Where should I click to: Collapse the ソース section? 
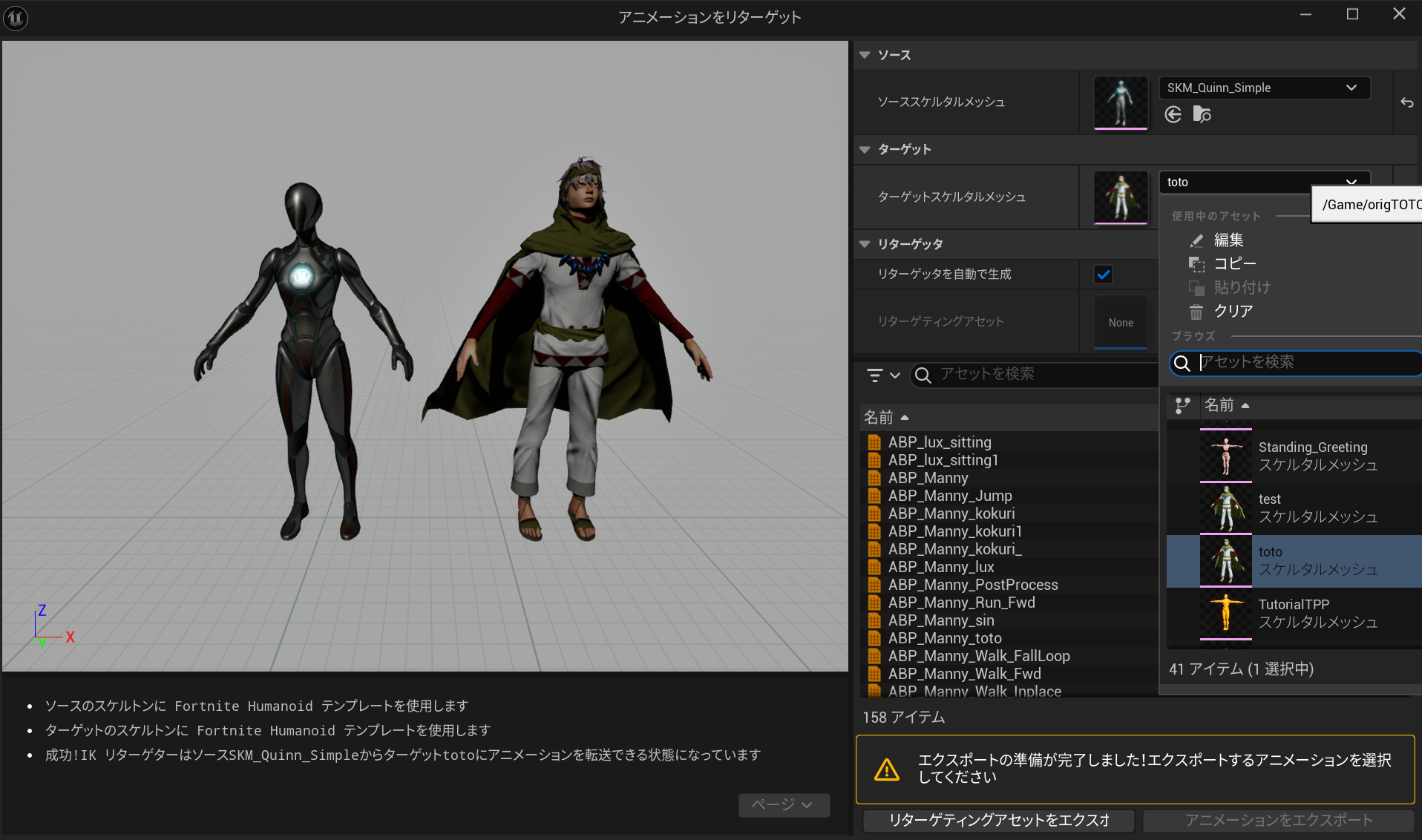pyautogui.click(x=865, y=55)
